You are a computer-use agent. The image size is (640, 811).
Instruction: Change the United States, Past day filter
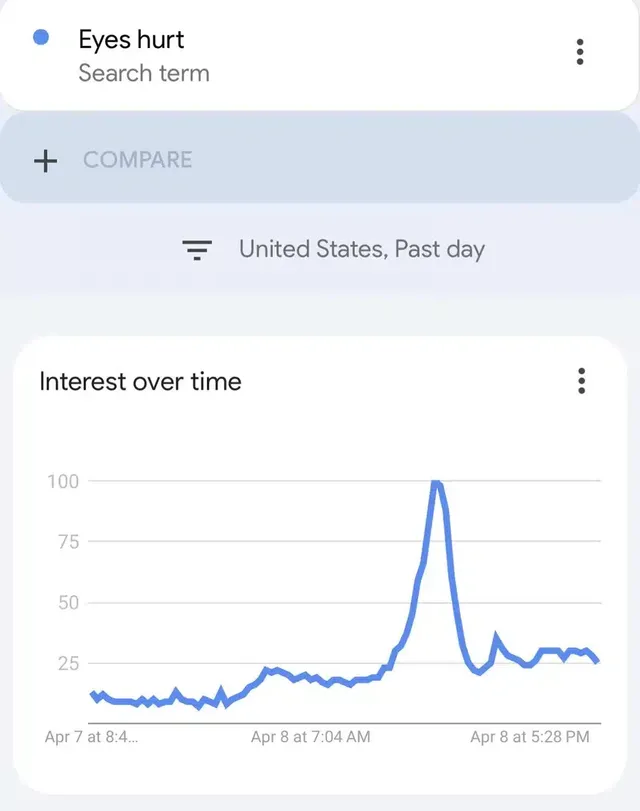point(361,249)
